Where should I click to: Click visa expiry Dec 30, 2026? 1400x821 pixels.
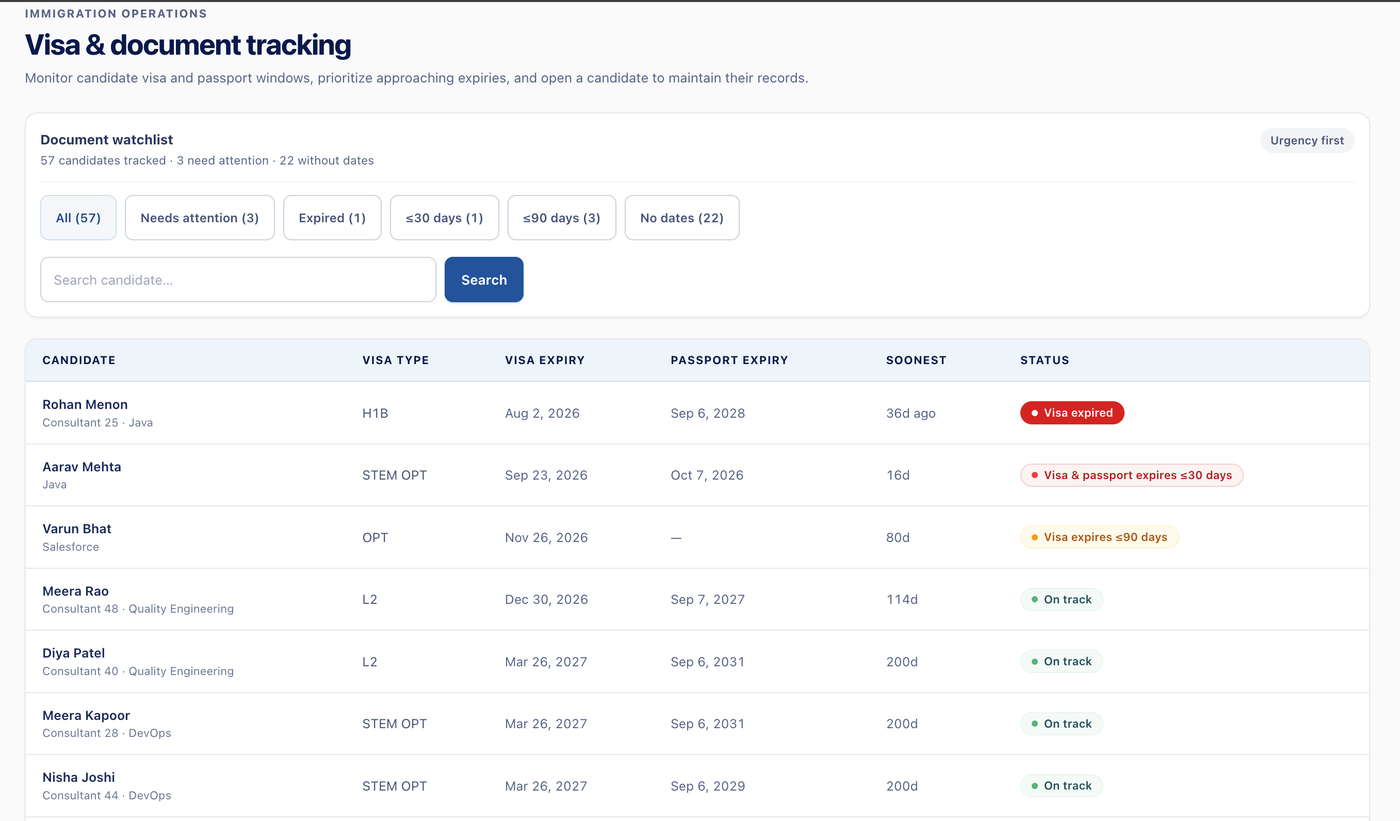click(x=546, y=599)
